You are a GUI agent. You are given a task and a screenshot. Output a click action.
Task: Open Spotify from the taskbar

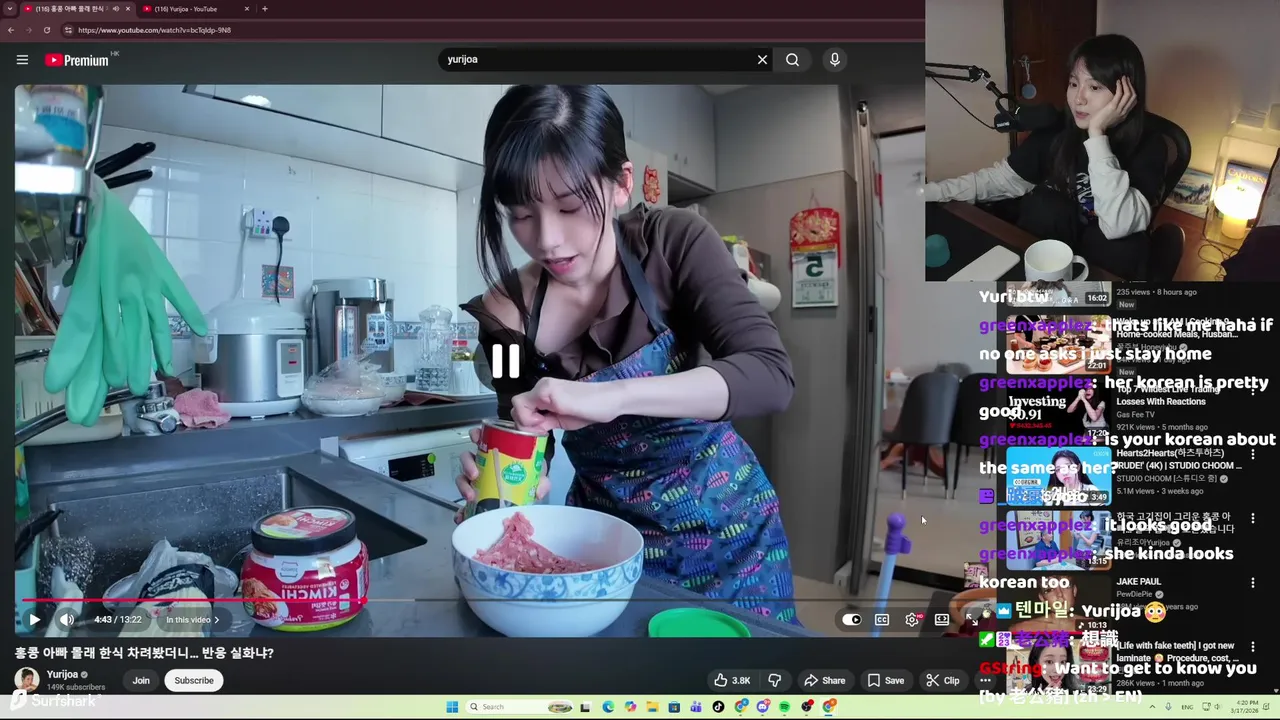coord(784,707)
